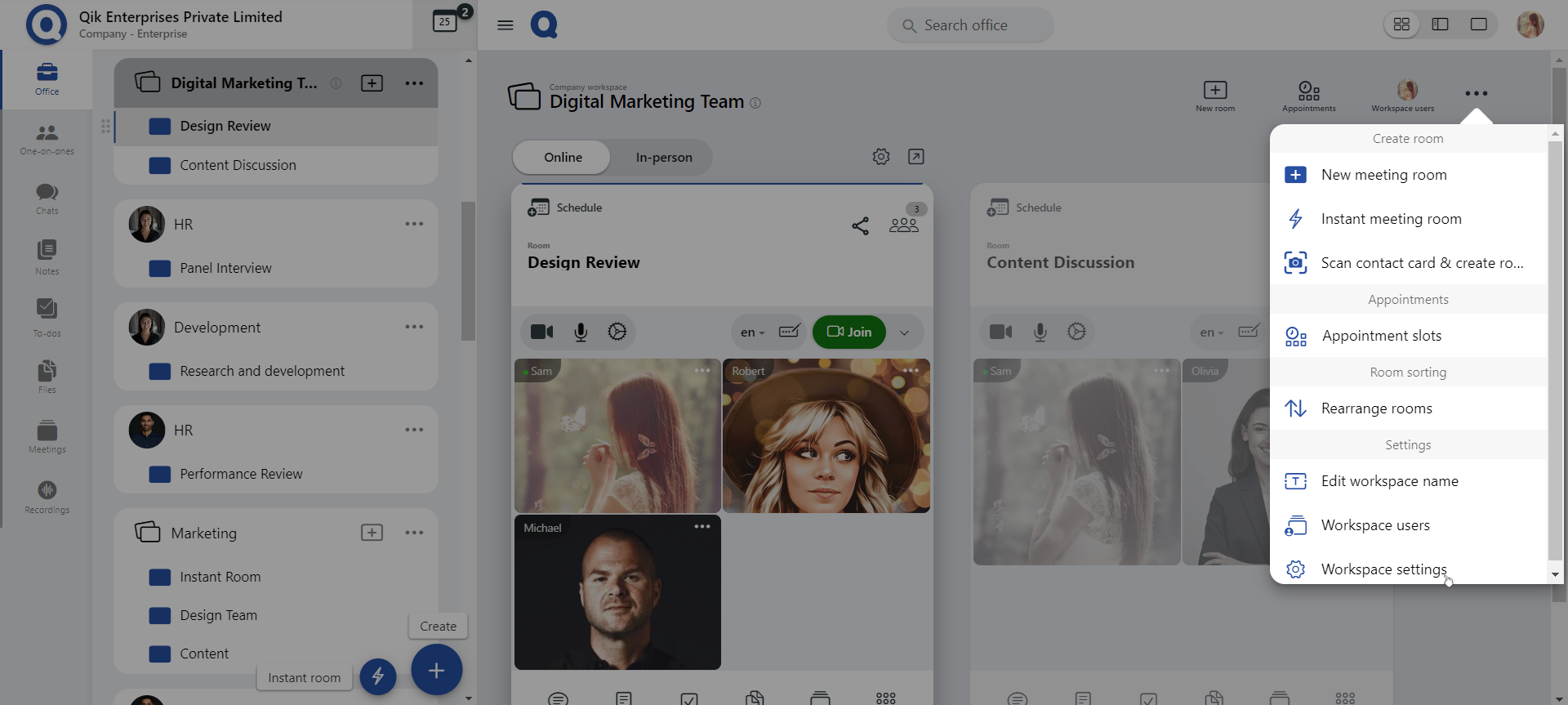Open workspace gear settings beside In-person tab
This screenshot has width=1568, height=705.
pyautogui.click(x=880, y=157)
